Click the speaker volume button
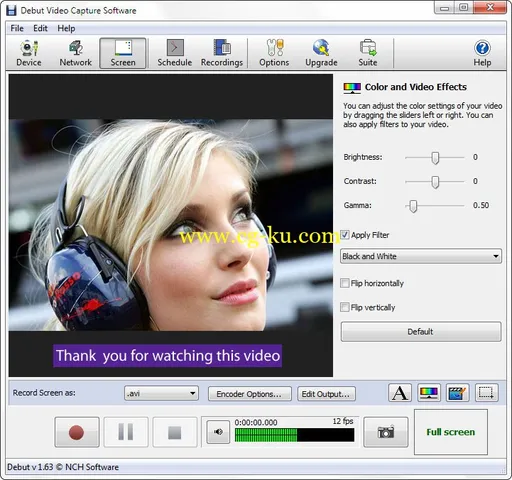 pyautogui.click(x=218, y=432)
